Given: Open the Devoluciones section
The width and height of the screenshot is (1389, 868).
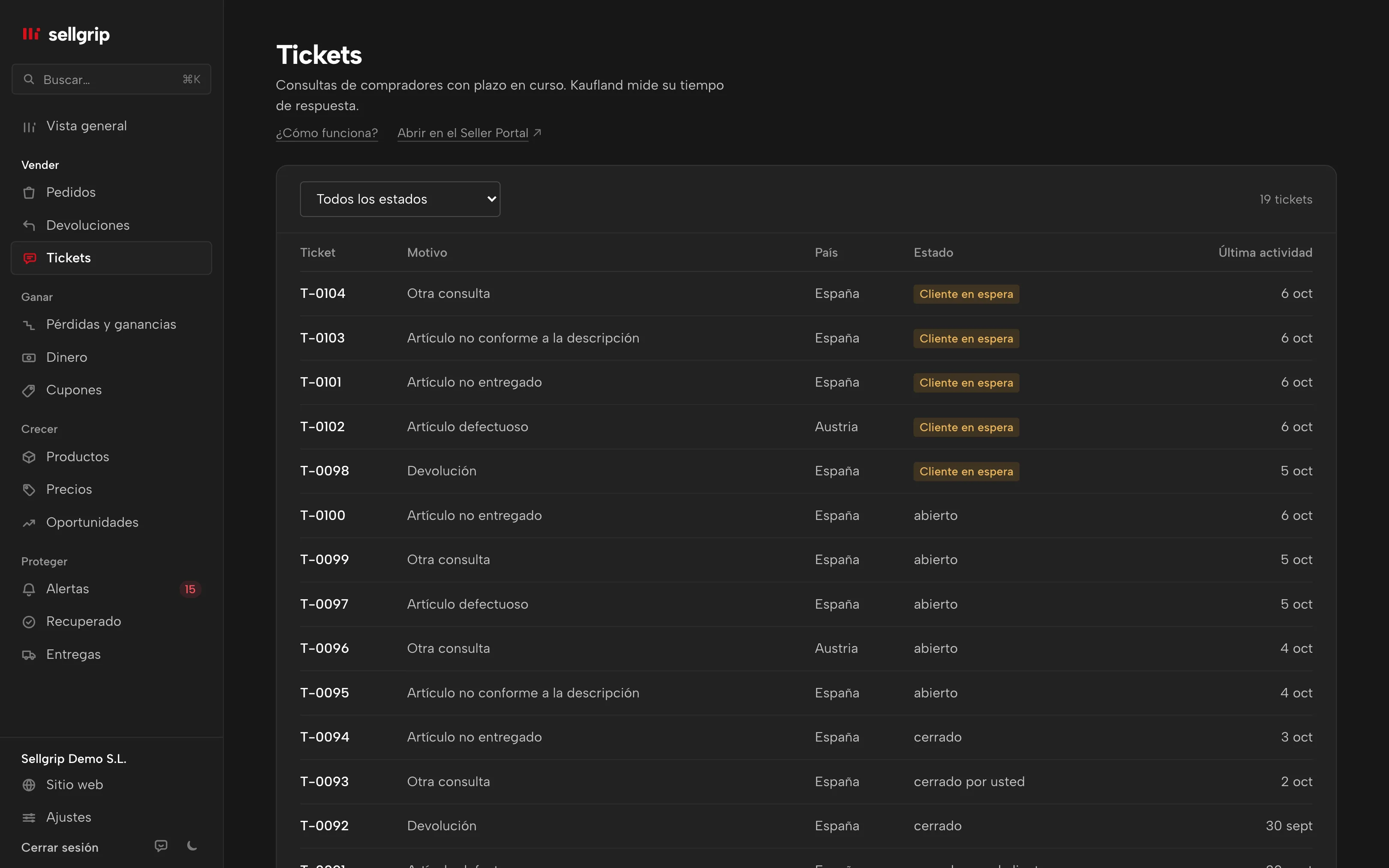Looking at the screenshot, I should coord(111,225).
